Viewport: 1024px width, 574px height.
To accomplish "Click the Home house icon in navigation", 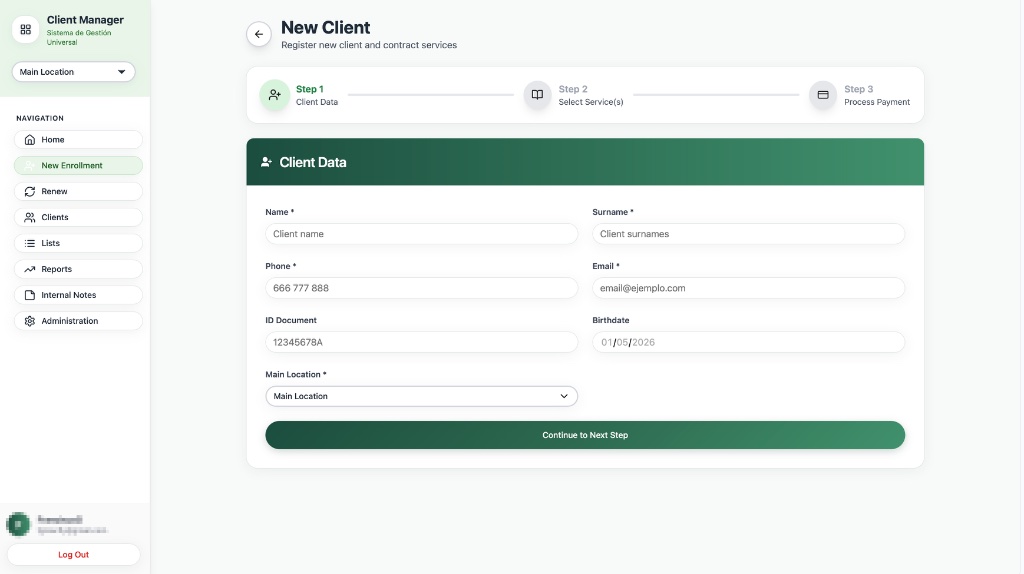I will pos(29,140).
